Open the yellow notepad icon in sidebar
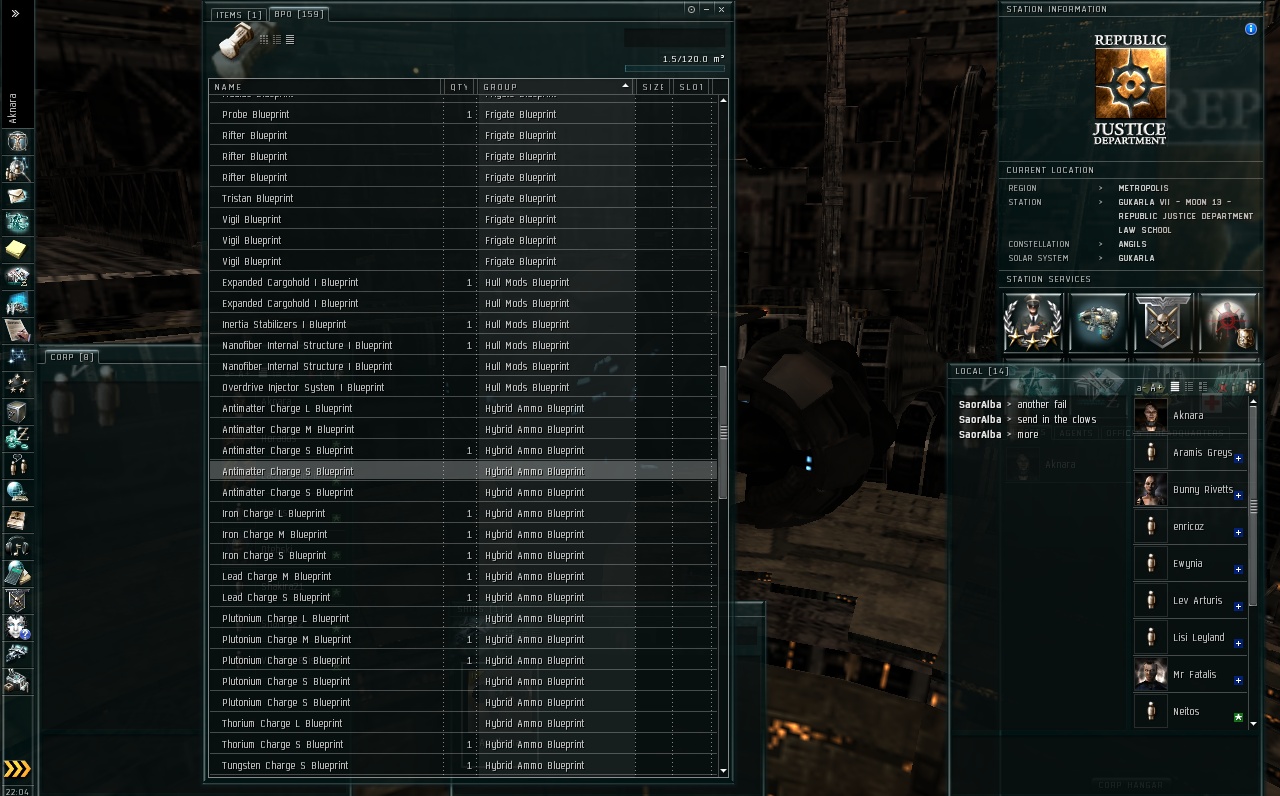The height and width of the screenshot is (796, 1280). pyautogui.click(x=18, y=249)
